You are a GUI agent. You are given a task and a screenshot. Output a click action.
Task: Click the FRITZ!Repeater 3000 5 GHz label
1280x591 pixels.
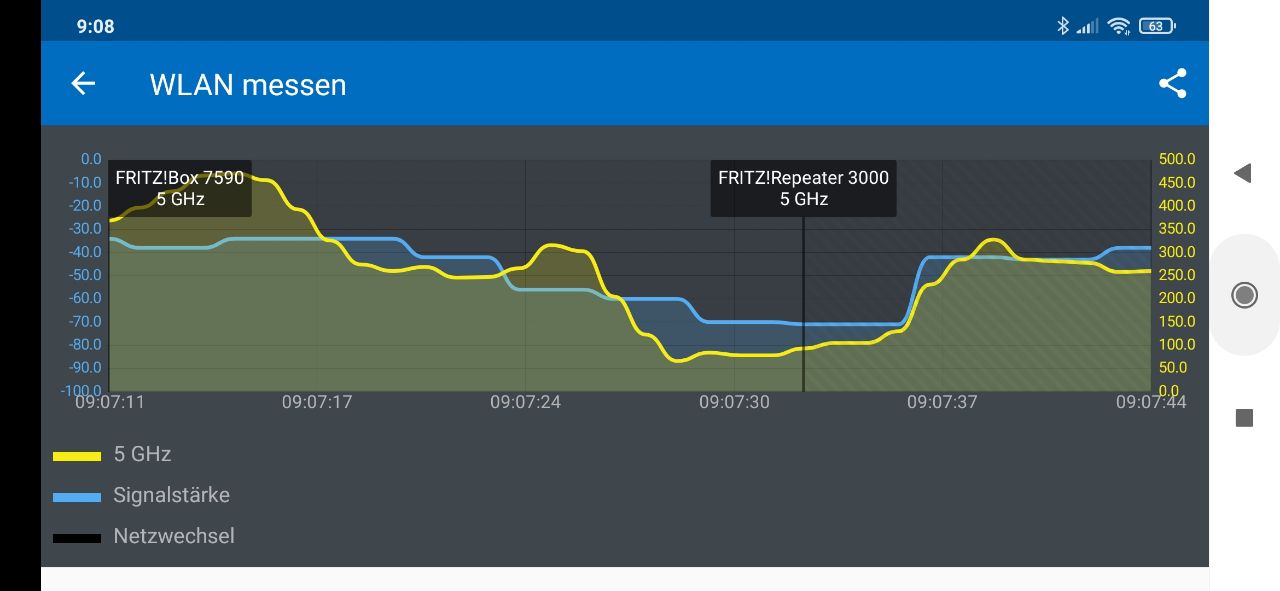tap(804, 188)
